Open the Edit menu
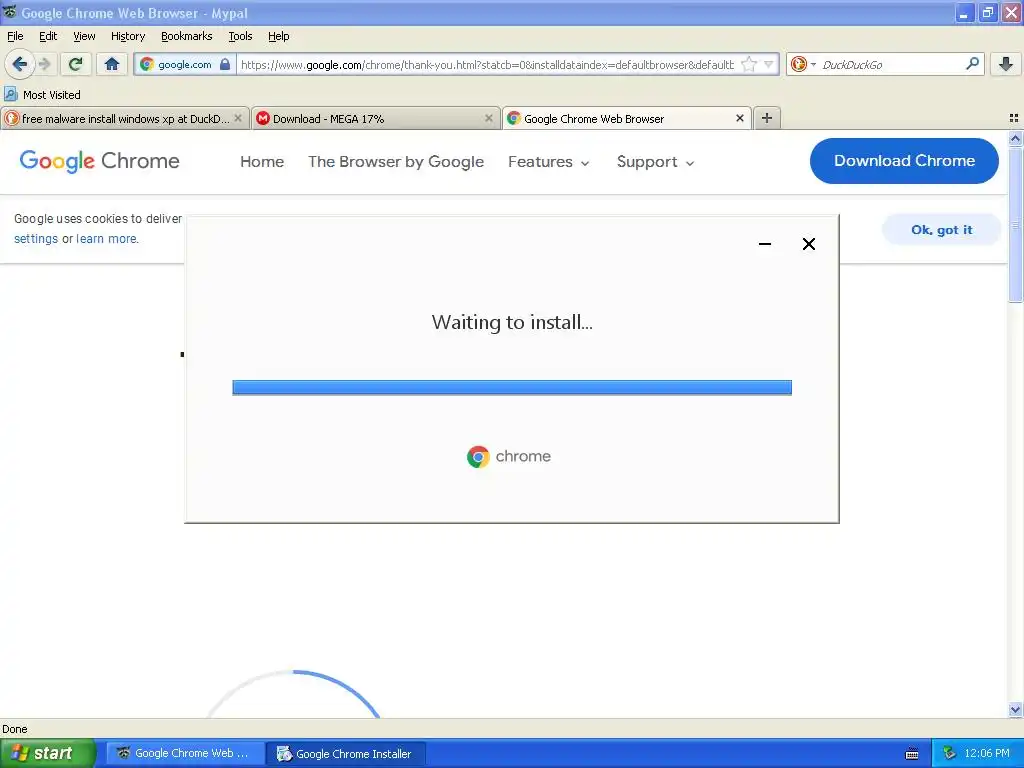1024x768 pixels. click(48, 36)
